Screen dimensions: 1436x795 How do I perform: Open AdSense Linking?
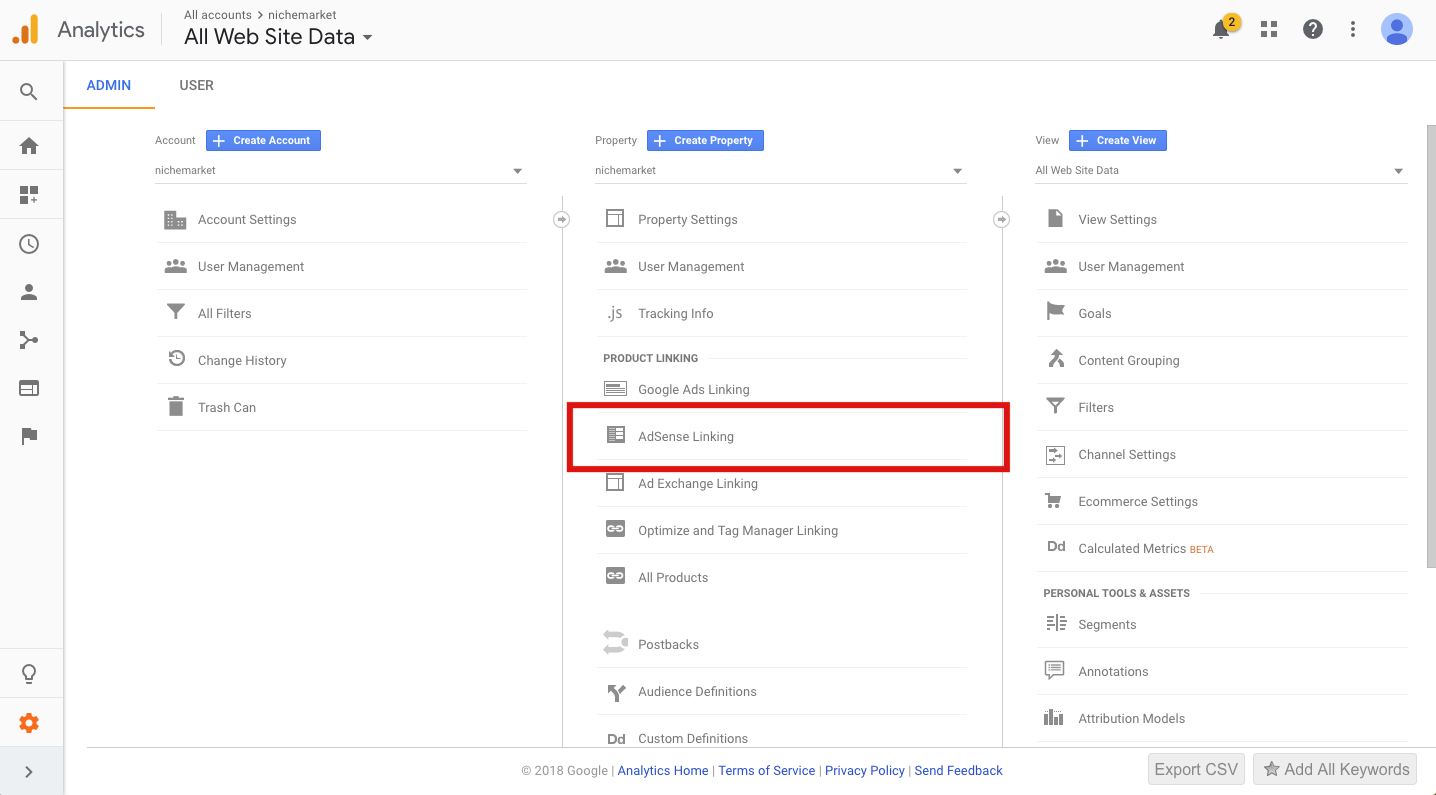781,436
